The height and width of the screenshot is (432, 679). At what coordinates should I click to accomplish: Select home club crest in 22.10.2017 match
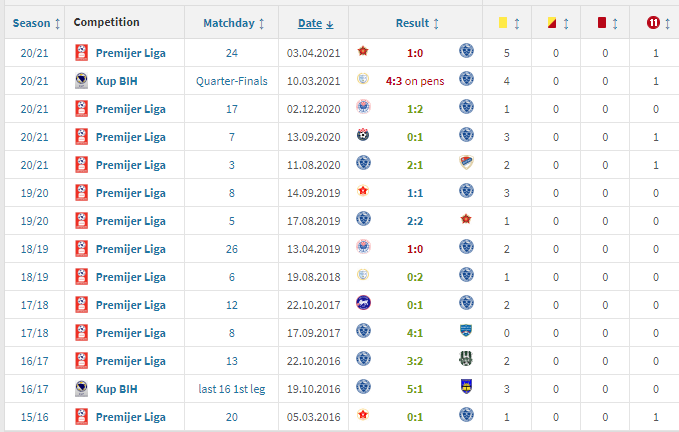363,303
